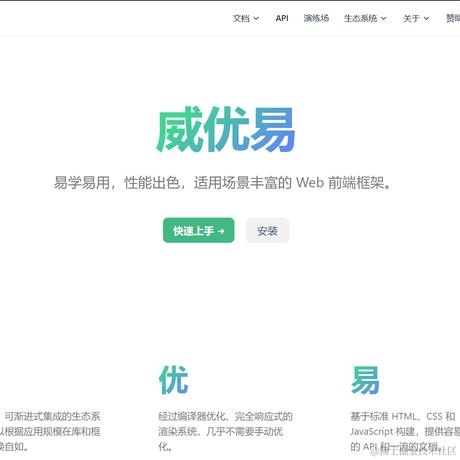Click the 安装 button
The width and height of the screenshot is (460, 460).
[x=267, y=230]
